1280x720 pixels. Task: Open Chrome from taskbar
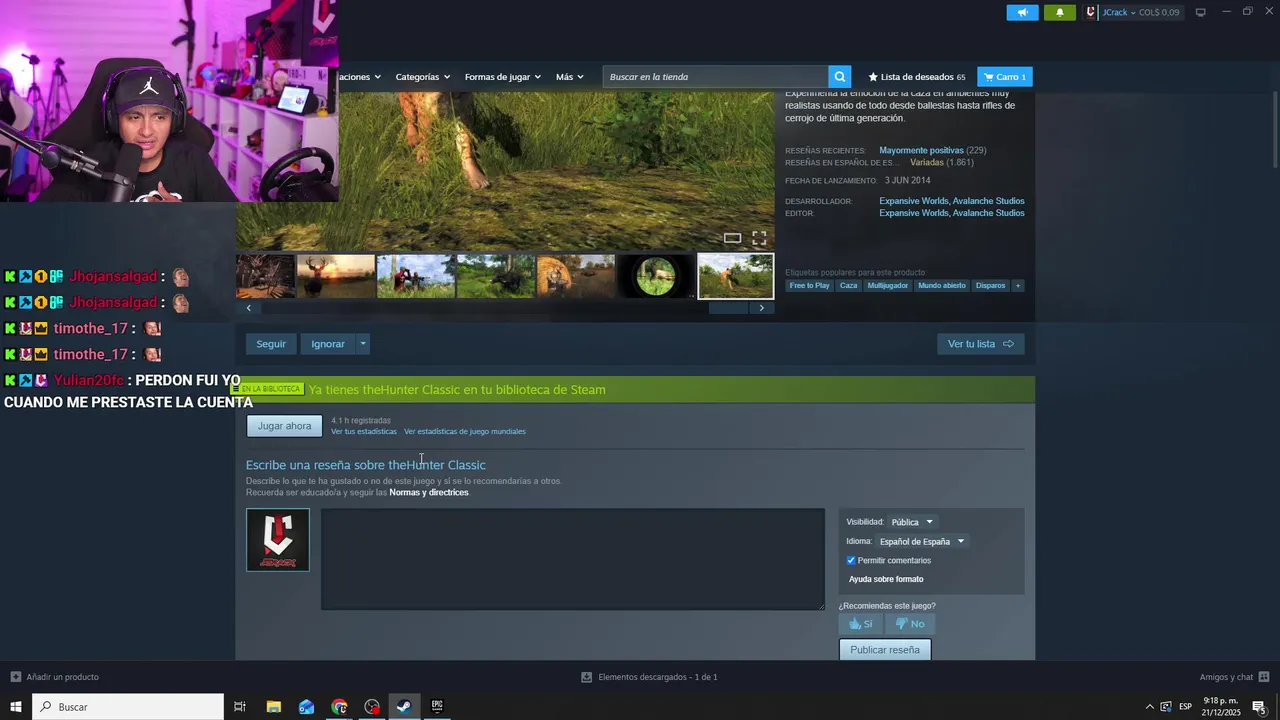[x=339, y=707]
